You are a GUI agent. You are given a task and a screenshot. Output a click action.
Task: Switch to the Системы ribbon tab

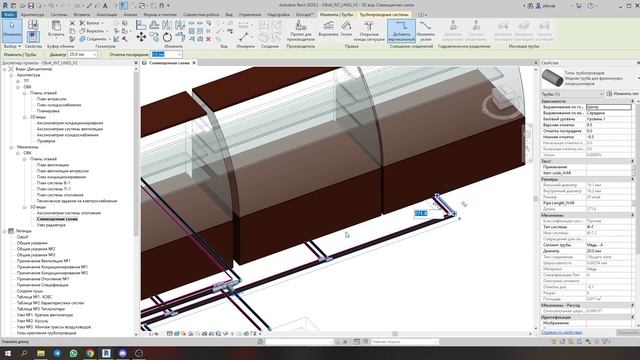(59, 14)
